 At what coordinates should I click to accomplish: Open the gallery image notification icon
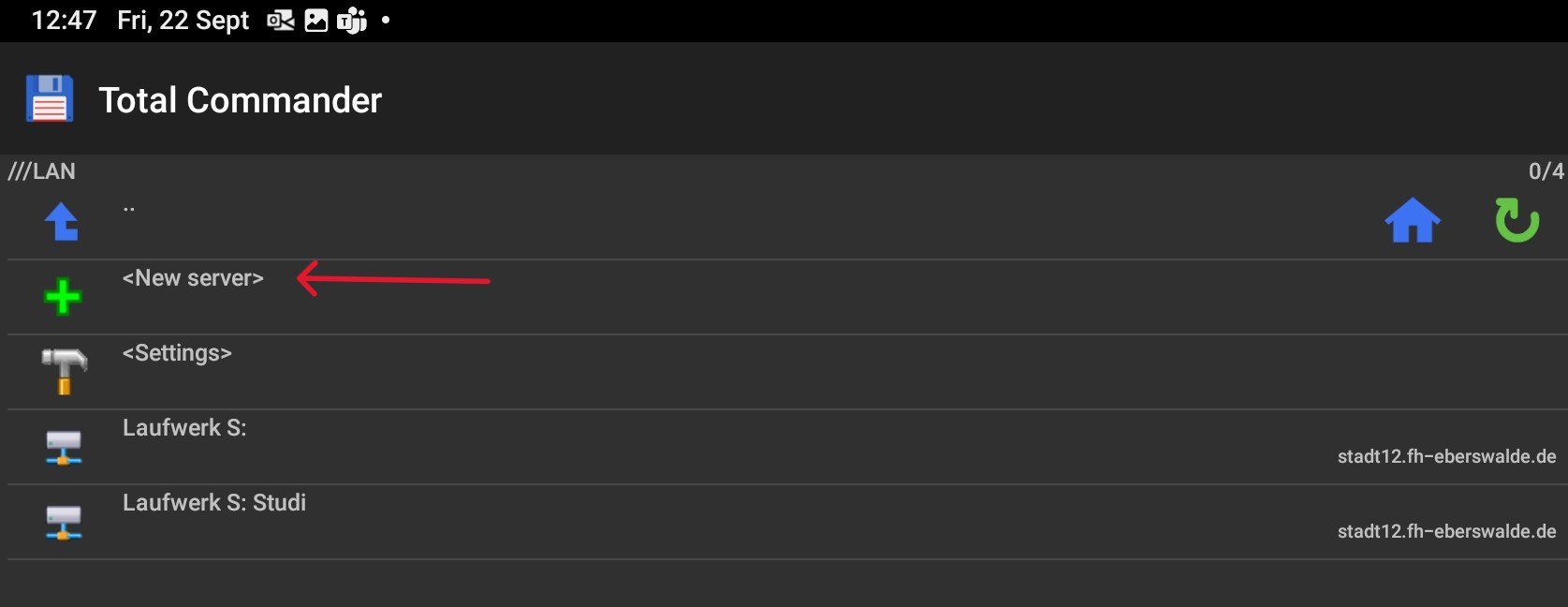point(316,21)
